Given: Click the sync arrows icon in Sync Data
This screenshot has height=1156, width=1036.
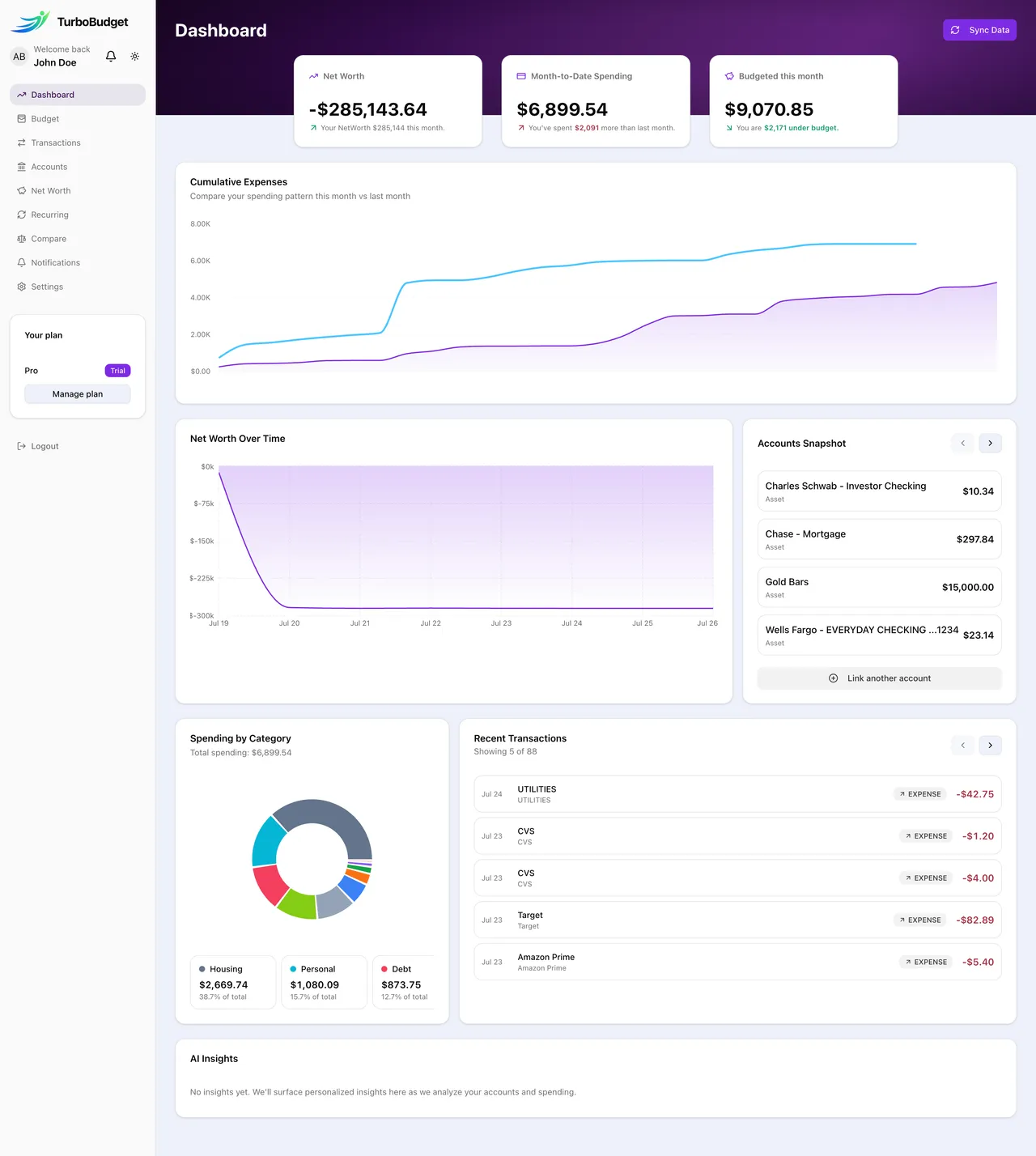Looking at the screenshot, I should [955, 30].
